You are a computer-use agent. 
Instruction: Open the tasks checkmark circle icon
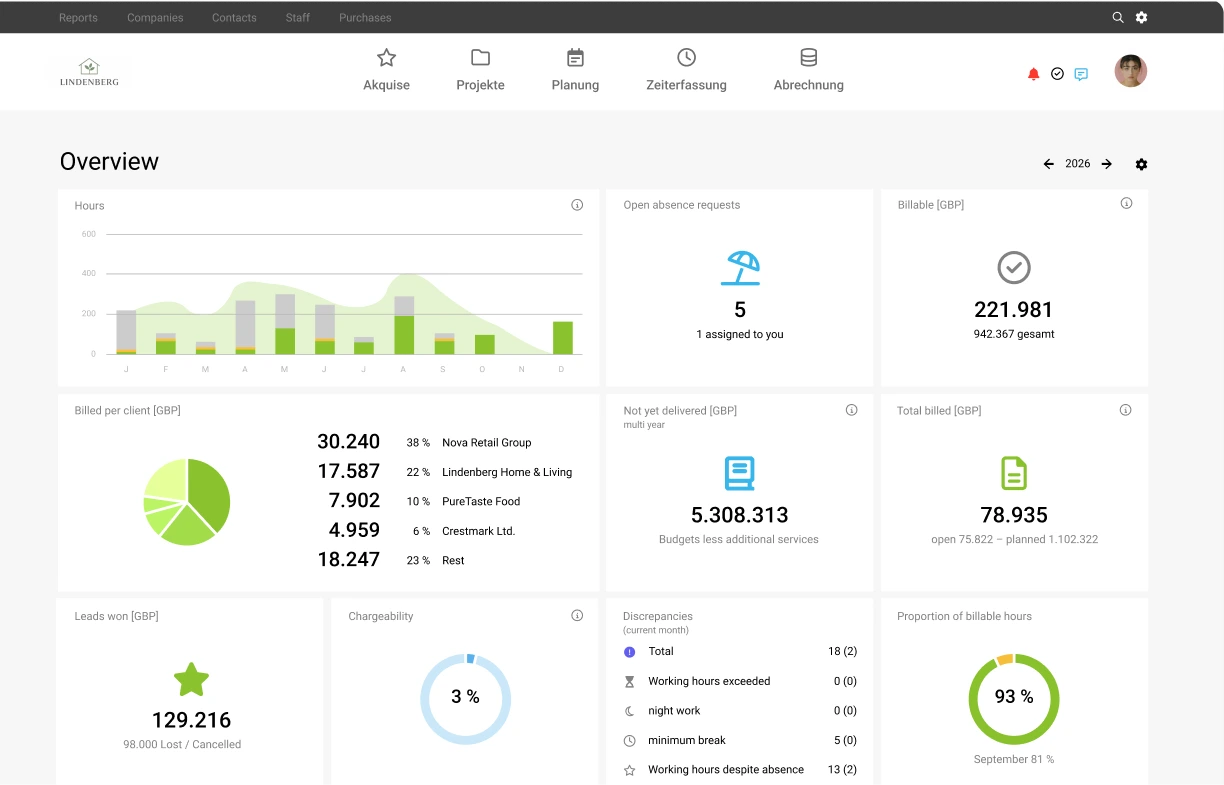click(1057, 74)
